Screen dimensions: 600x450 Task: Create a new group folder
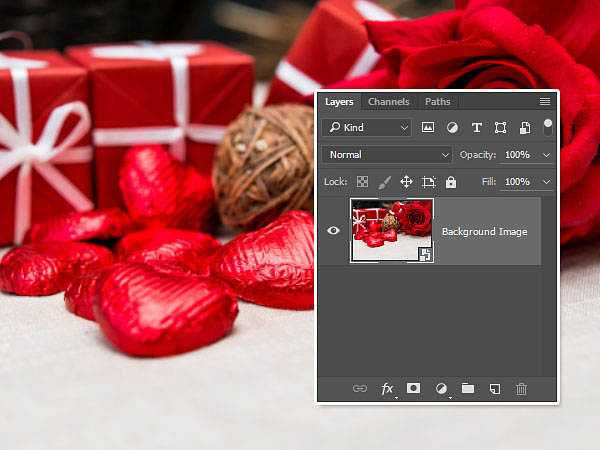[467, 389]
